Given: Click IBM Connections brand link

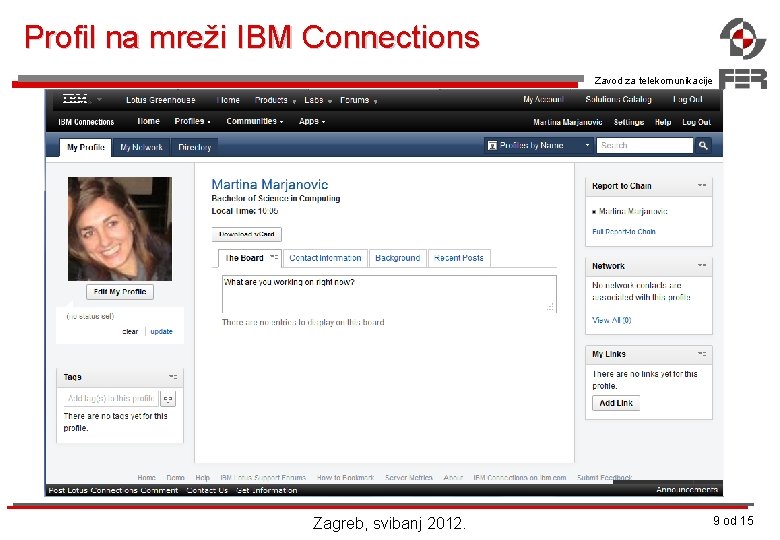Looking at the screenshot, I should click(86, 122).
